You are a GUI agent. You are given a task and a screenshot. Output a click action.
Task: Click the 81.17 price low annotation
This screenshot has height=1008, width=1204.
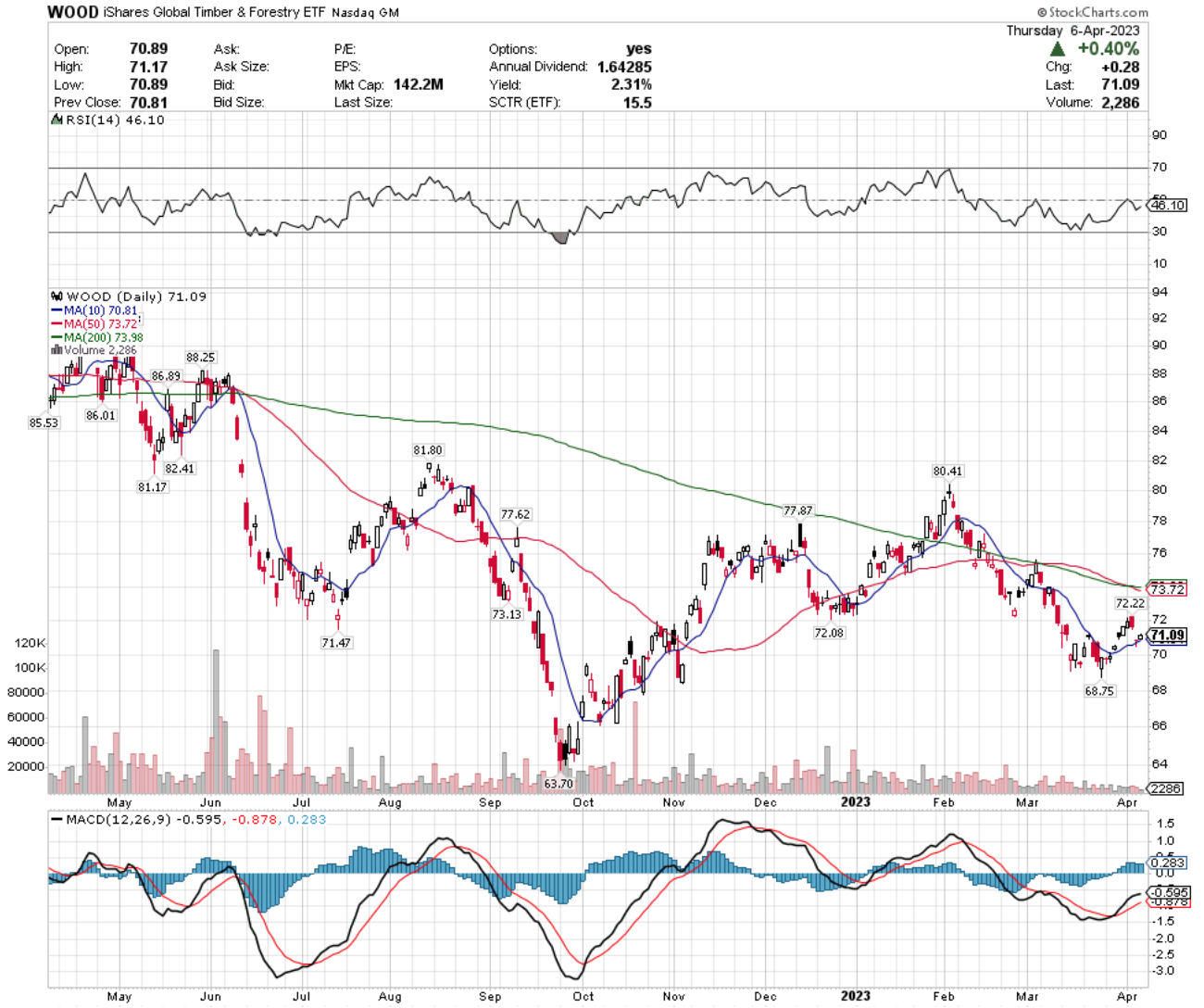pos(152,487)
